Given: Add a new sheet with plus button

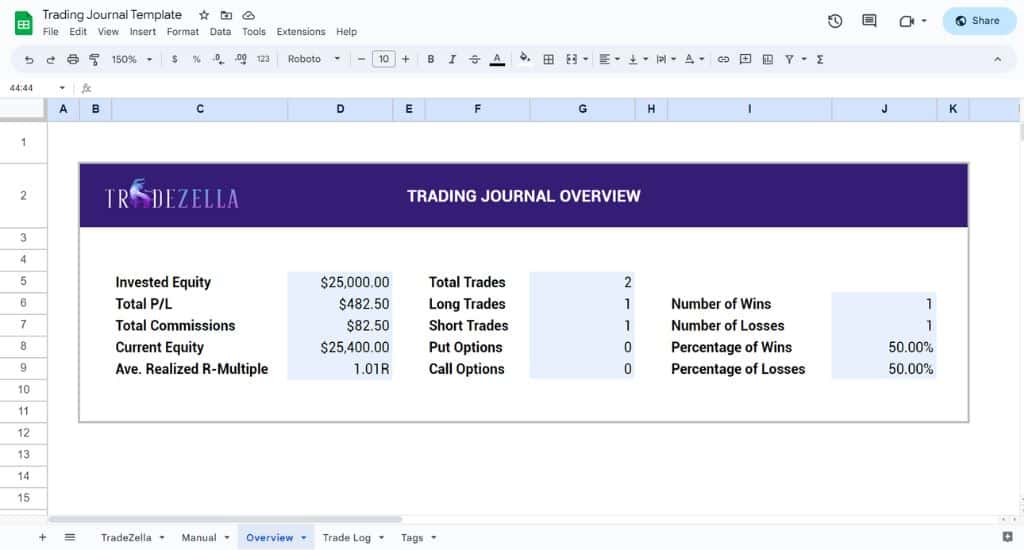Looking at the screenshot, I should point(42,538).
